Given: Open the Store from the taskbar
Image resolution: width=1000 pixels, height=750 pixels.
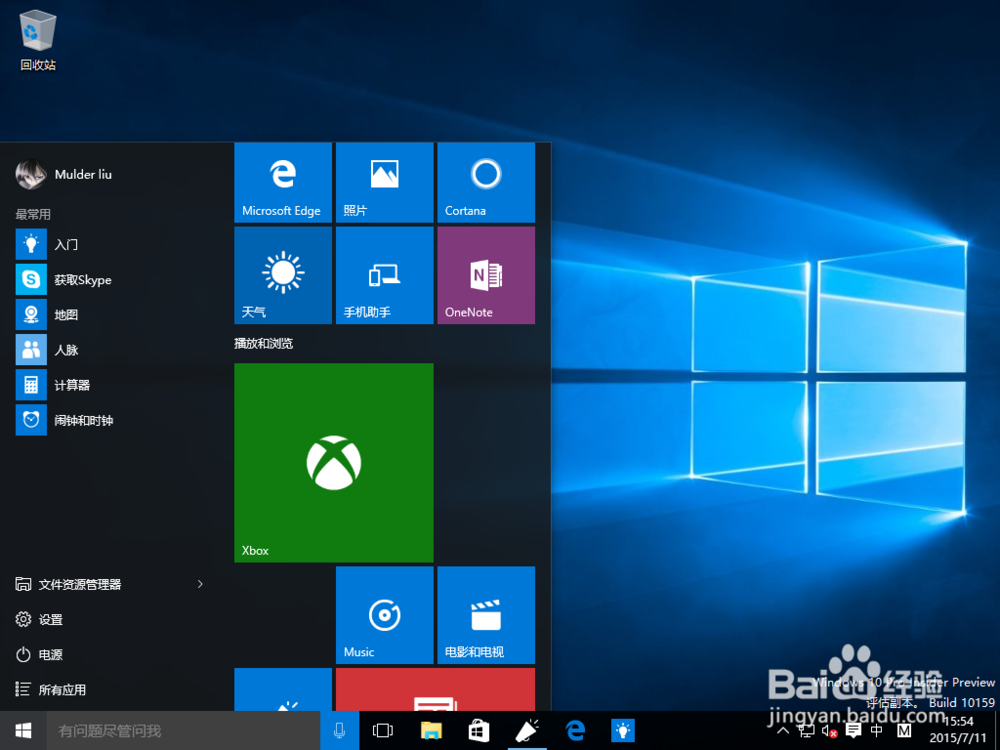Looking at the screenshot, I should [x=479, y=730].
